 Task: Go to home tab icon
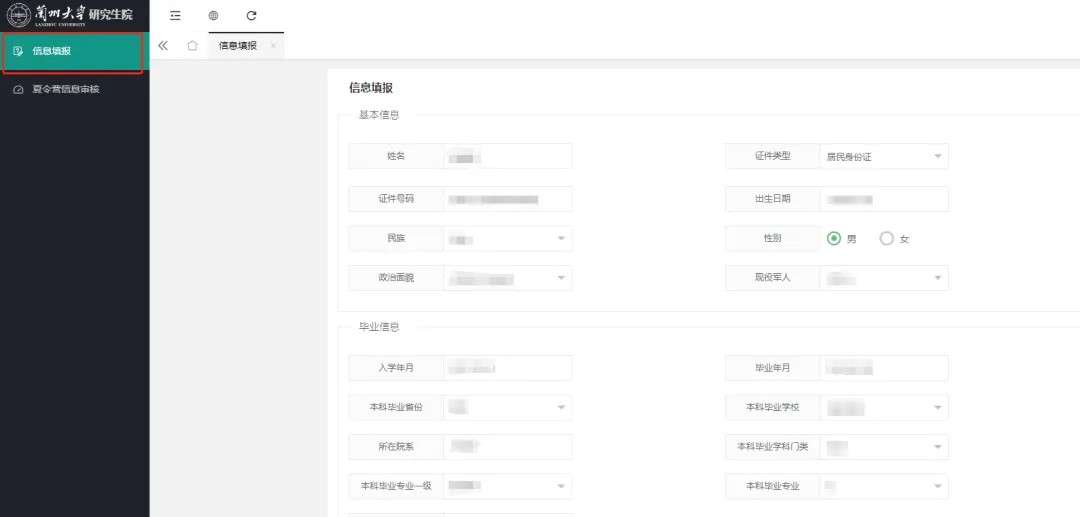click(192, 45)
